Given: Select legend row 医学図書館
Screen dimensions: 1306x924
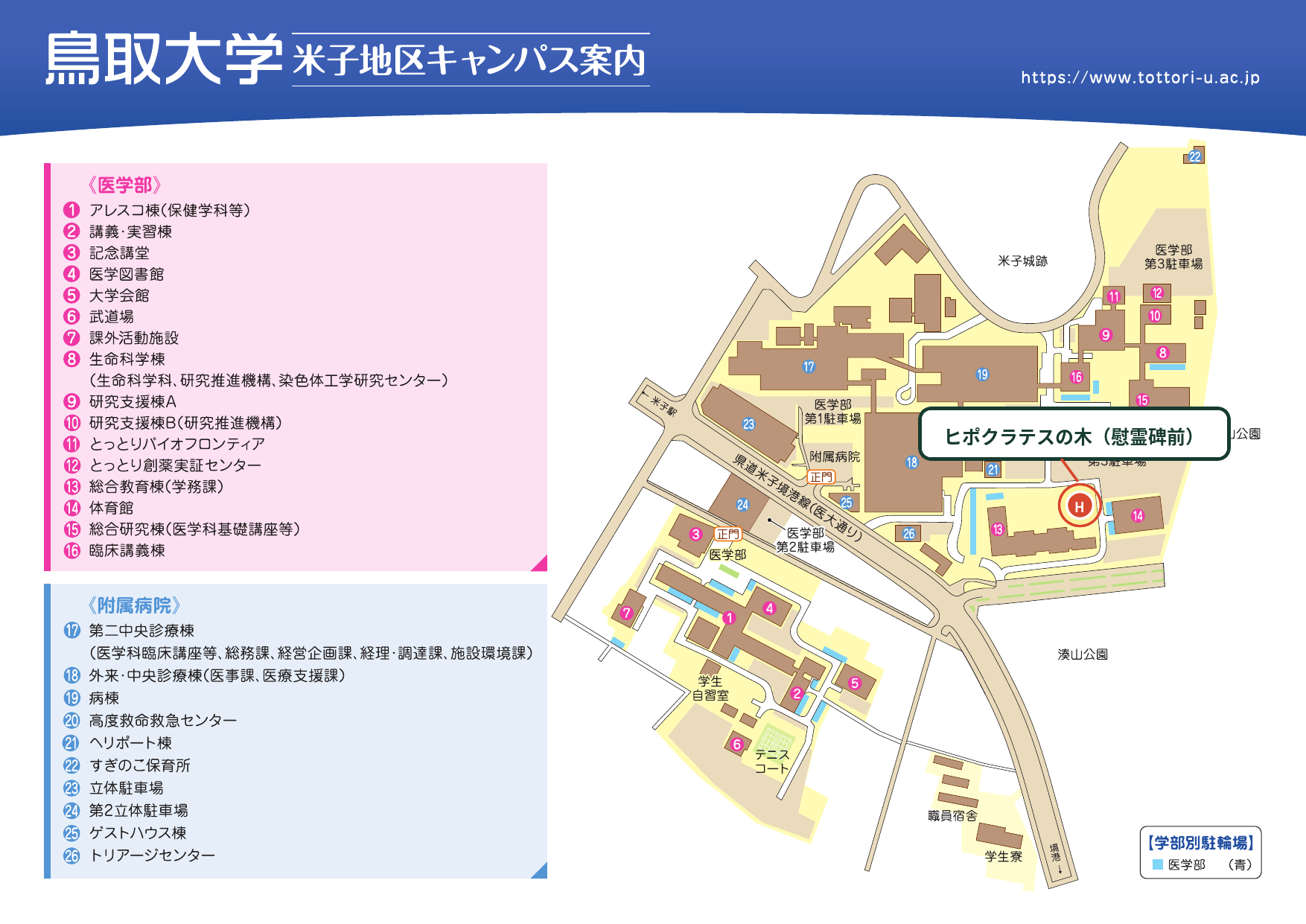Looking at the screenshot, I should click(114, 274).
